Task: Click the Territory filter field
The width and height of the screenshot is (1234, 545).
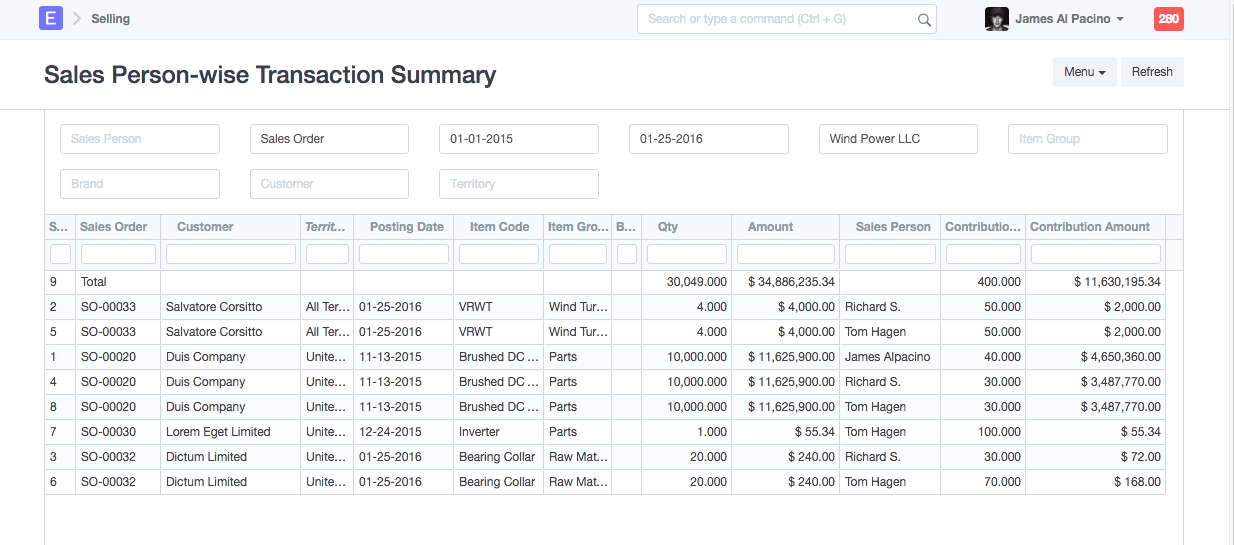Action: pos(518,184)
